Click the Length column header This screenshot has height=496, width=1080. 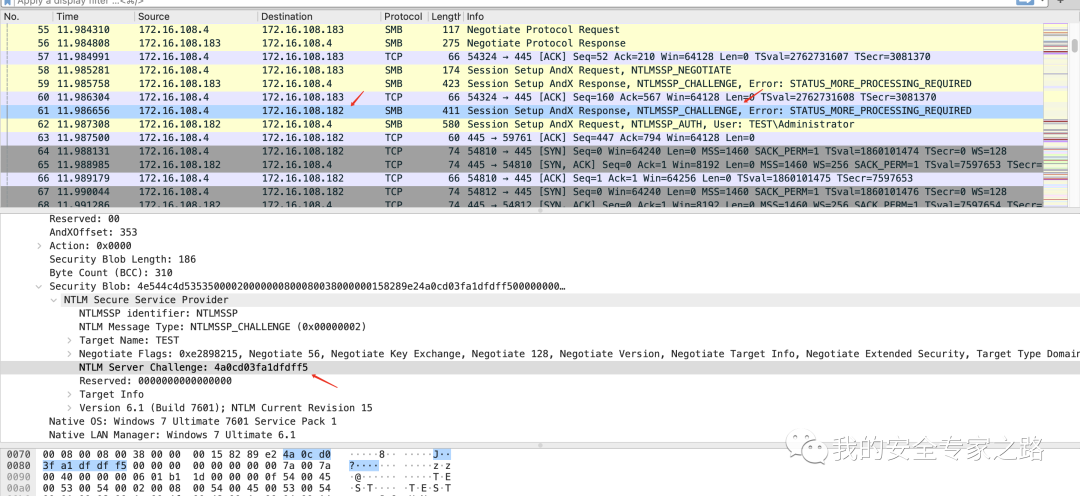tap(445, 16)
